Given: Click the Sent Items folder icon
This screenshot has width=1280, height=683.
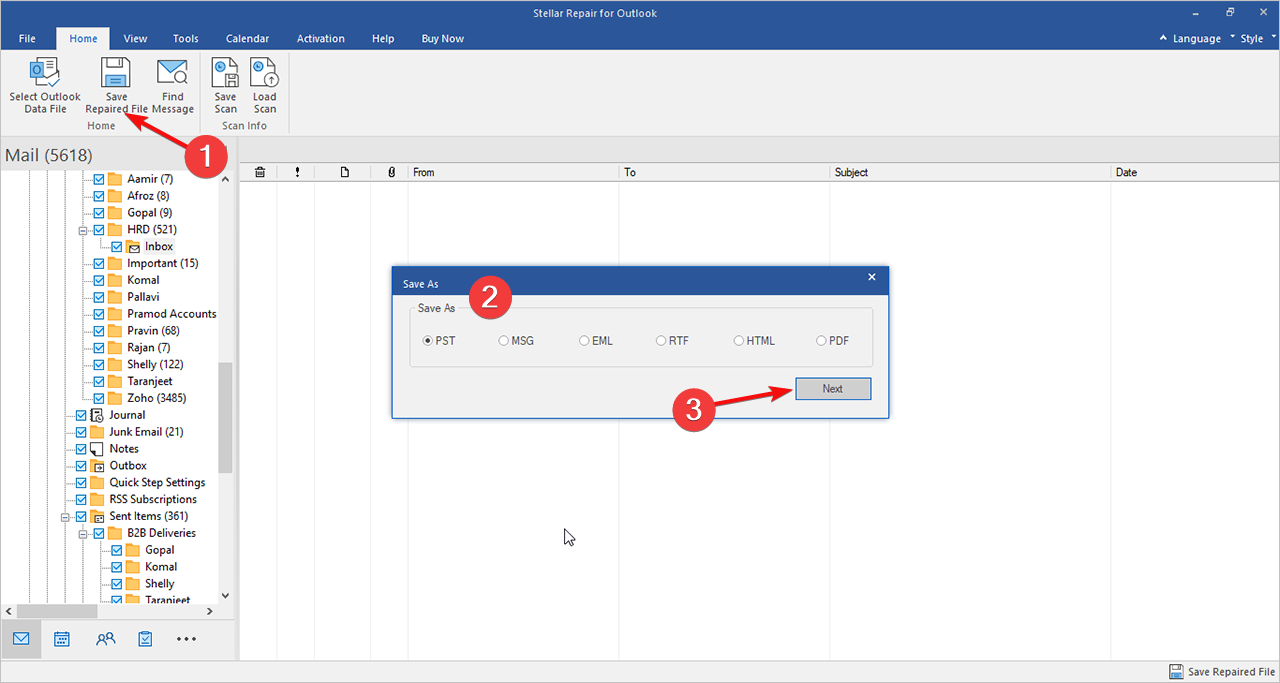Looking at the screenshot, I should coord(97,516).
